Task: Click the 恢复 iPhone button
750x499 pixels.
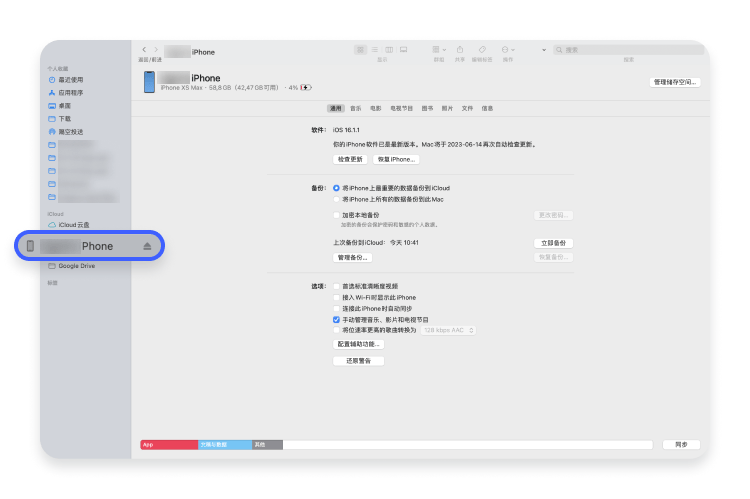Action: (396, 159)
